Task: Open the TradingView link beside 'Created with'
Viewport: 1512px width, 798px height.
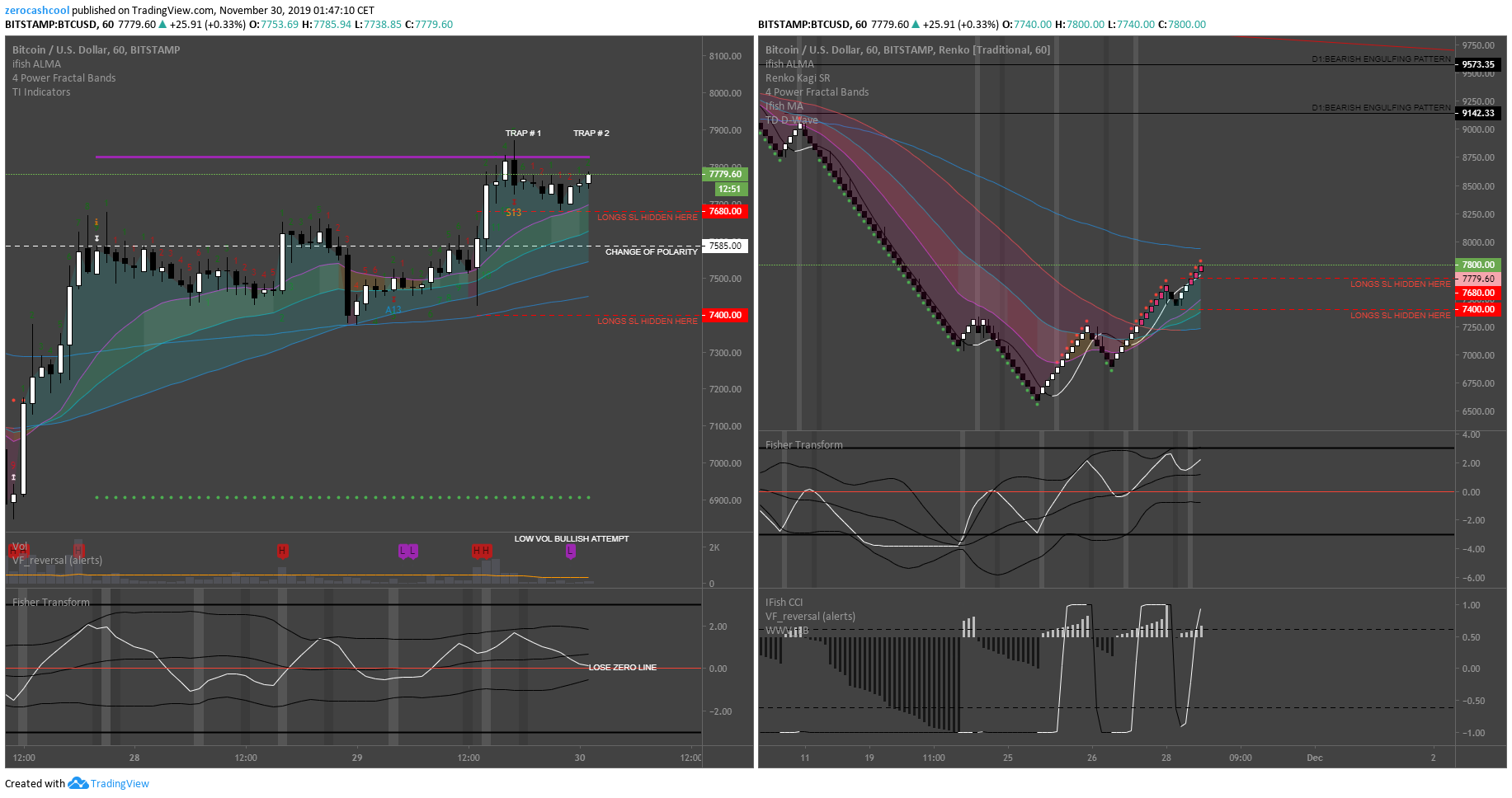Action: [x=120, y=784]
